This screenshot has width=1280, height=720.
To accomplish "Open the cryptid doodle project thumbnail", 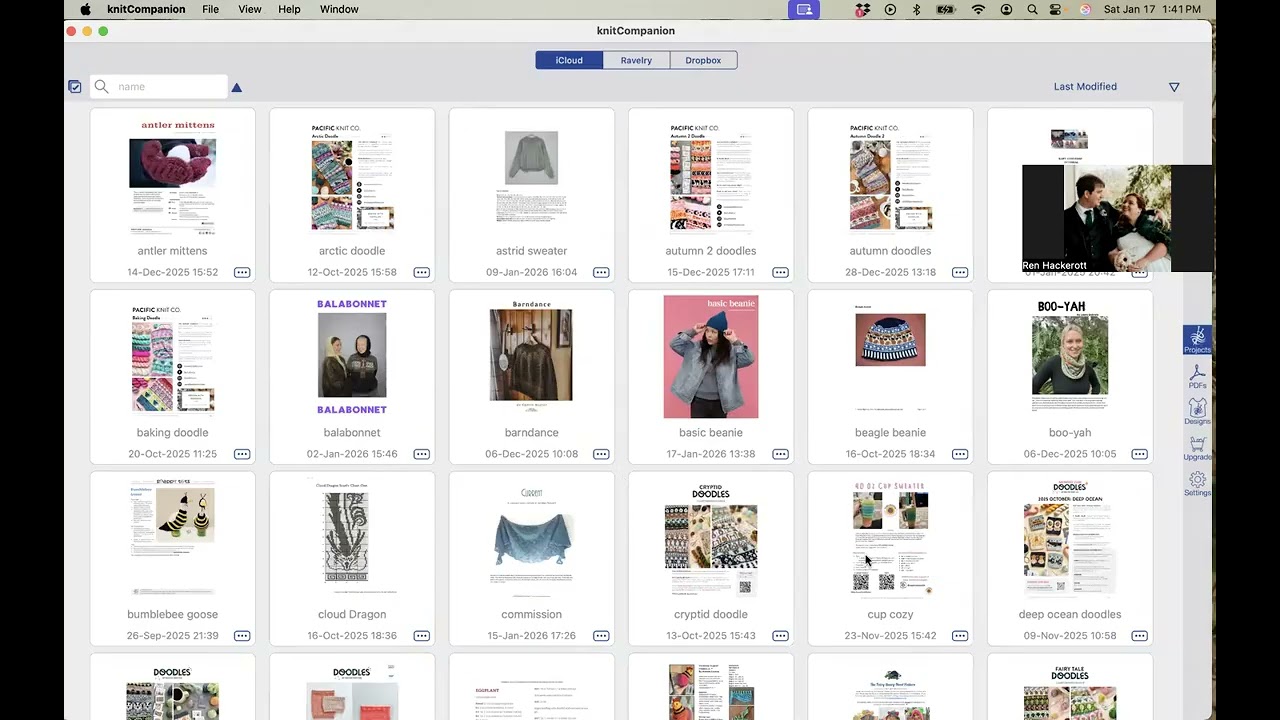I will (x=711, y=539).
